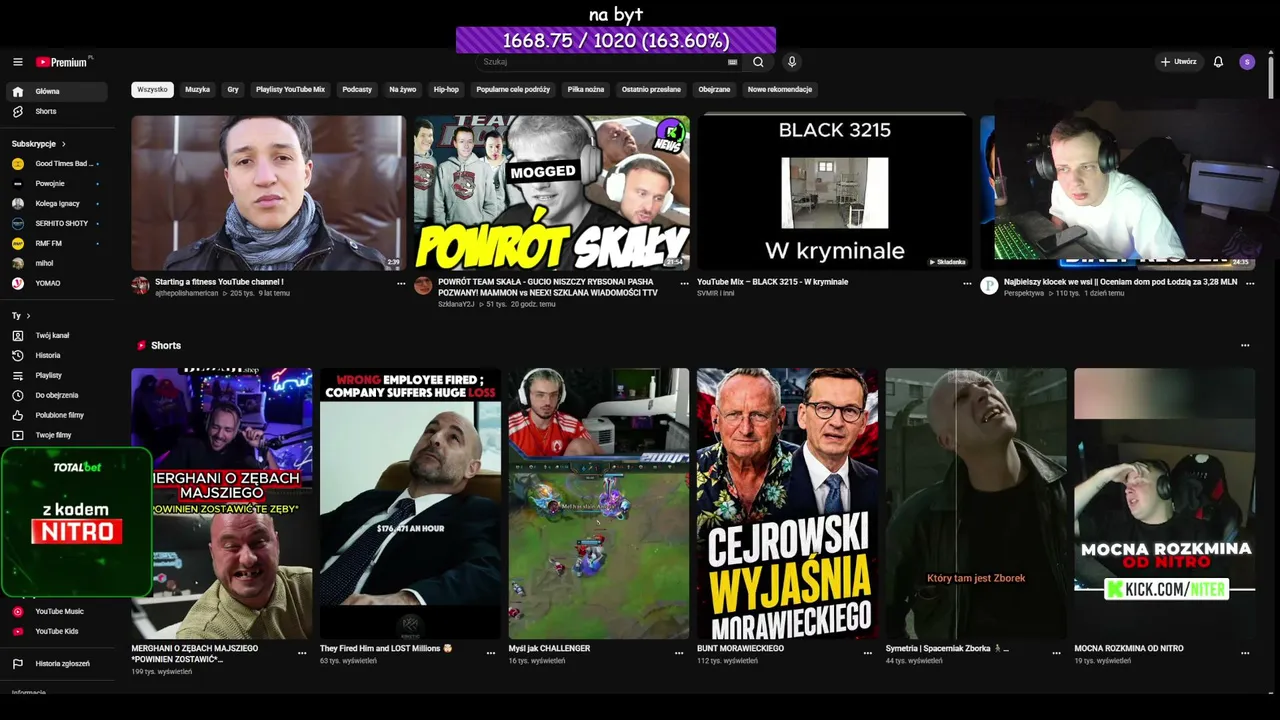Go to Główna in the sidebar

click(x=57, y=92)
